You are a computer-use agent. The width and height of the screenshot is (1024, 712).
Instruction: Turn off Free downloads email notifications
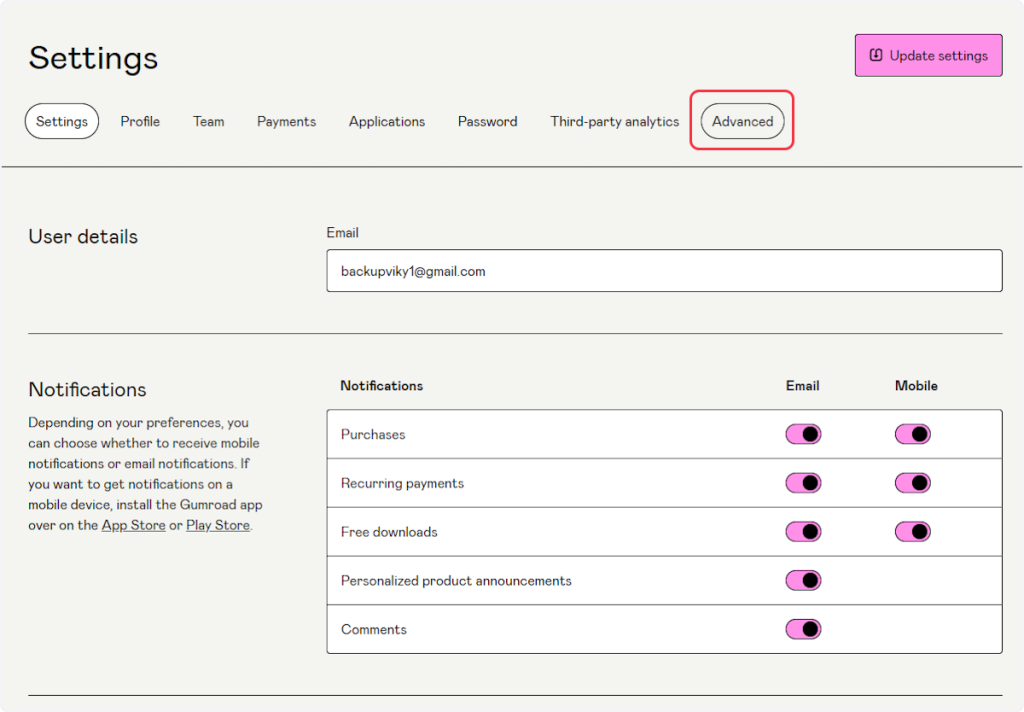click(803, 532)
